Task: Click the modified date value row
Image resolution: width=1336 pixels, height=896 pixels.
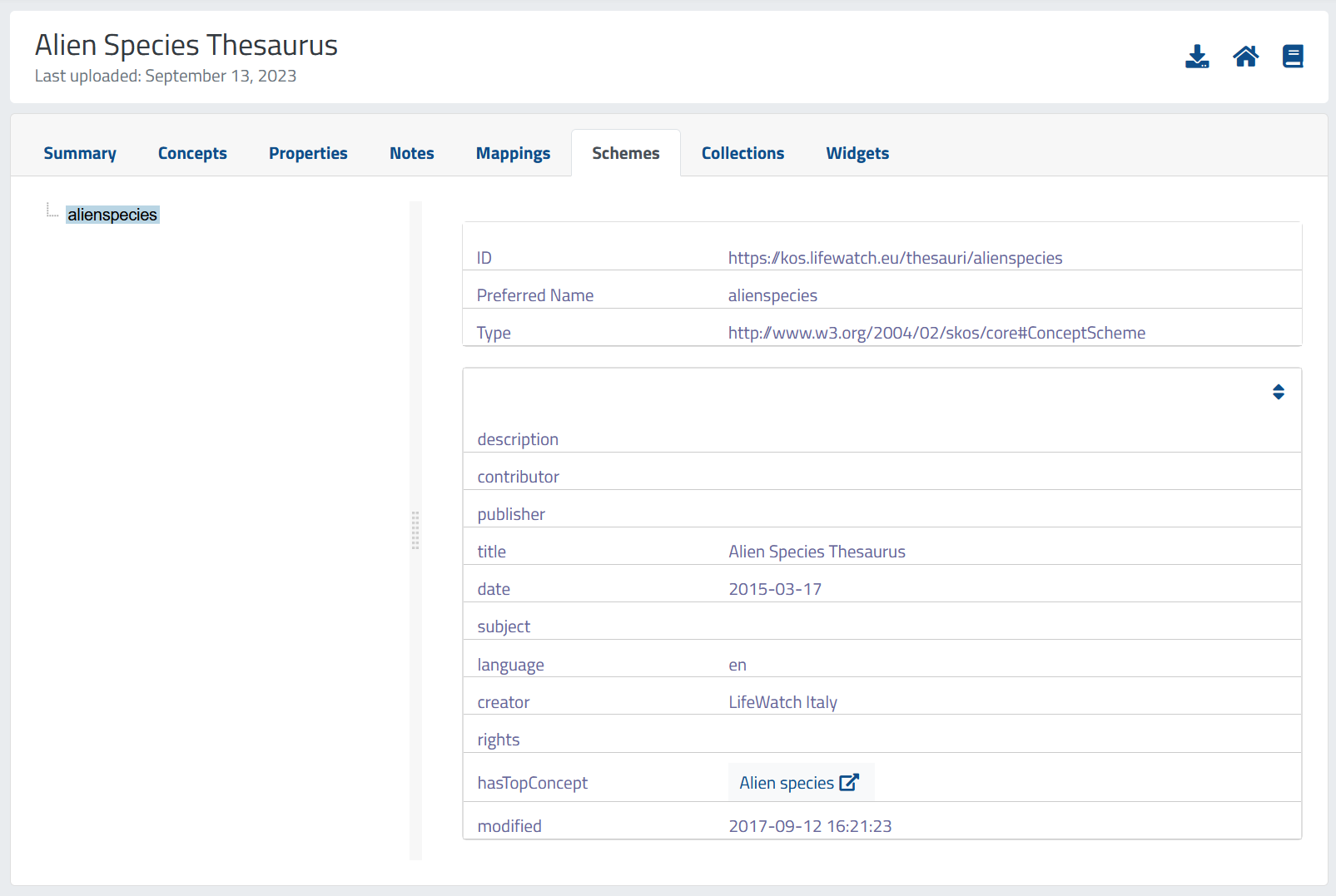Action: 809,825
